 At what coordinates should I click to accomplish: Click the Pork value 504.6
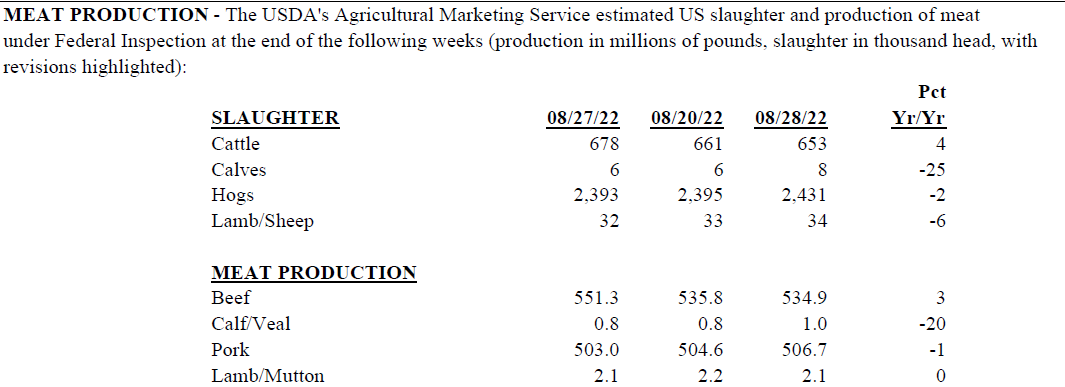pyautogui.click(x=701, y=350)
